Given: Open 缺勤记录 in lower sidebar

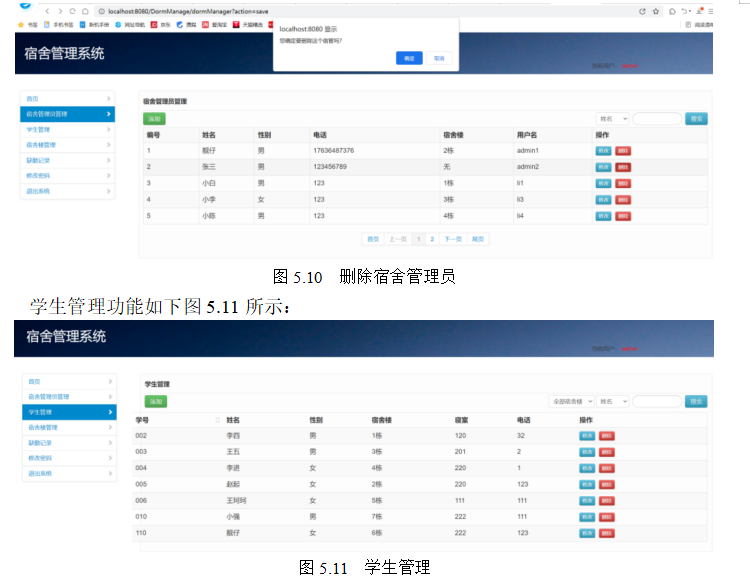Looking at the screenshot, I should (69, 442).
